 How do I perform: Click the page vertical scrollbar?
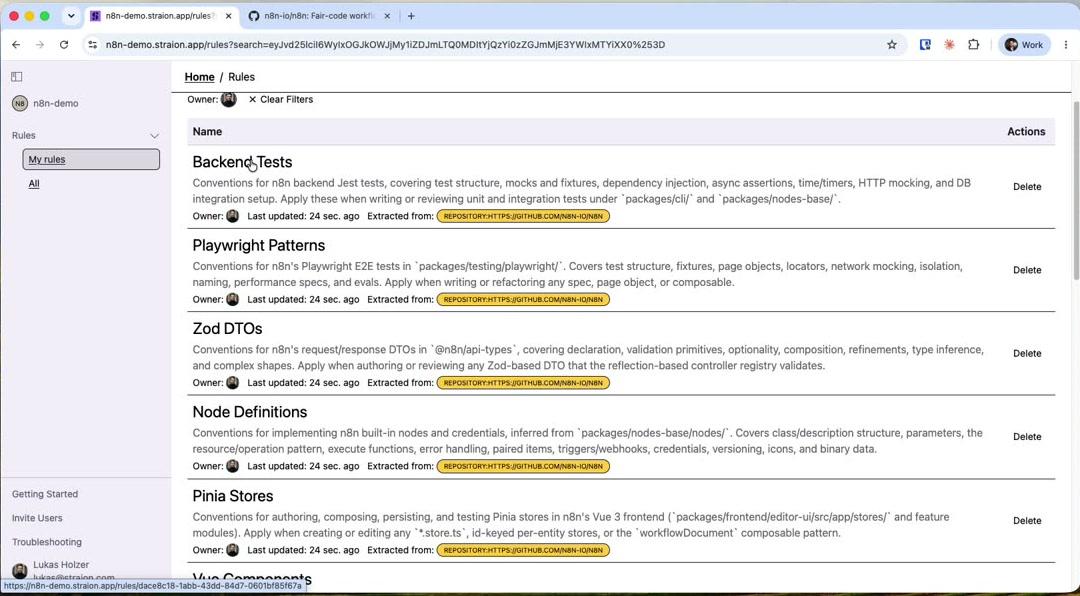point(1076,190)
